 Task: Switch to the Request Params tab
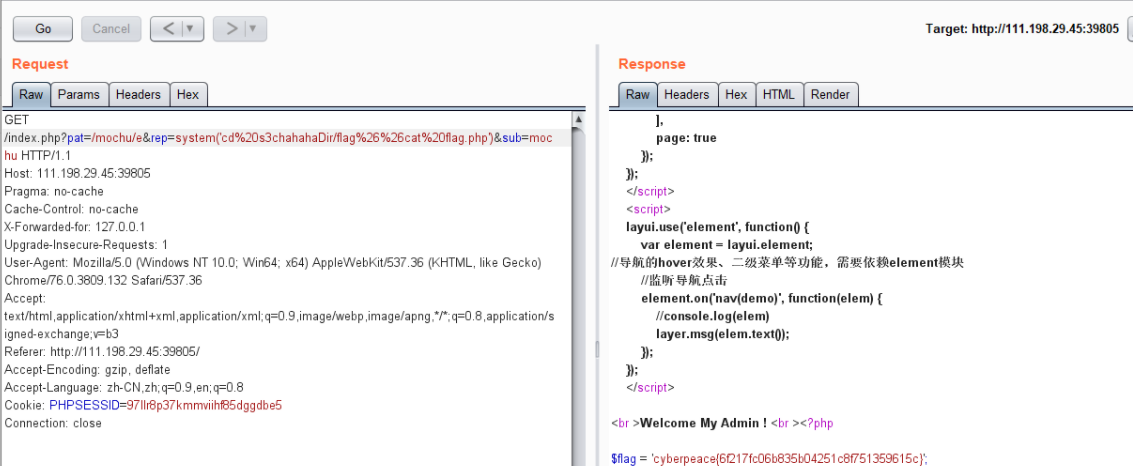point(79,95)
